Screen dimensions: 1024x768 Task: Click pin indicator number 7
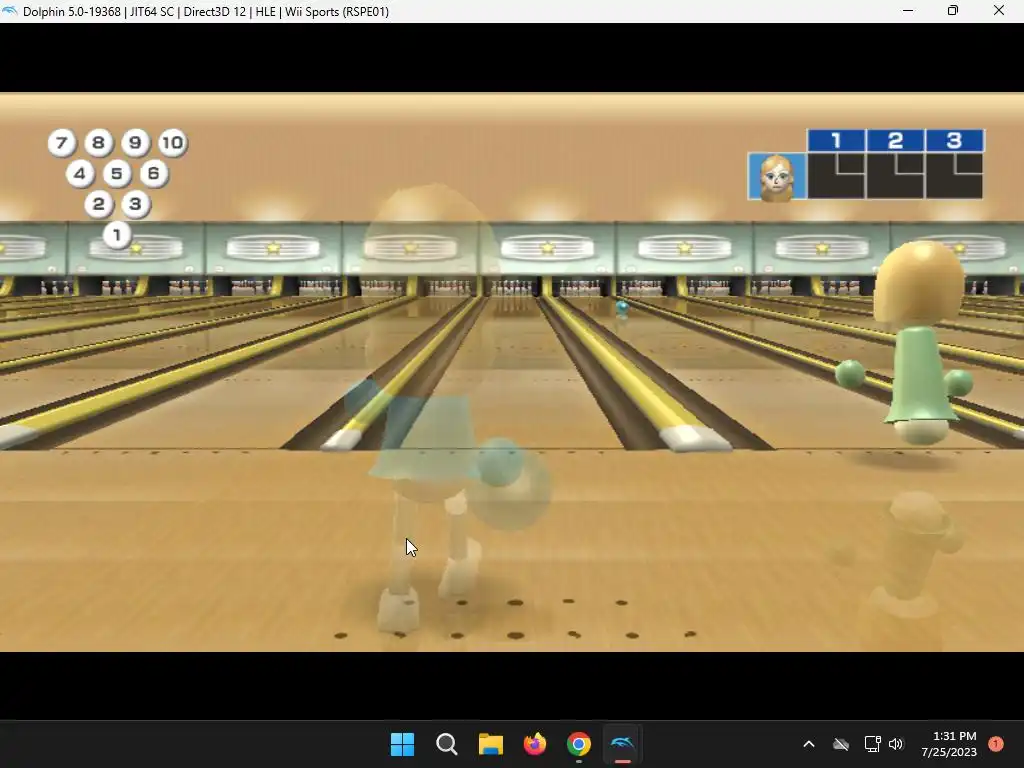pyautogui.click(x=61, y=143)
